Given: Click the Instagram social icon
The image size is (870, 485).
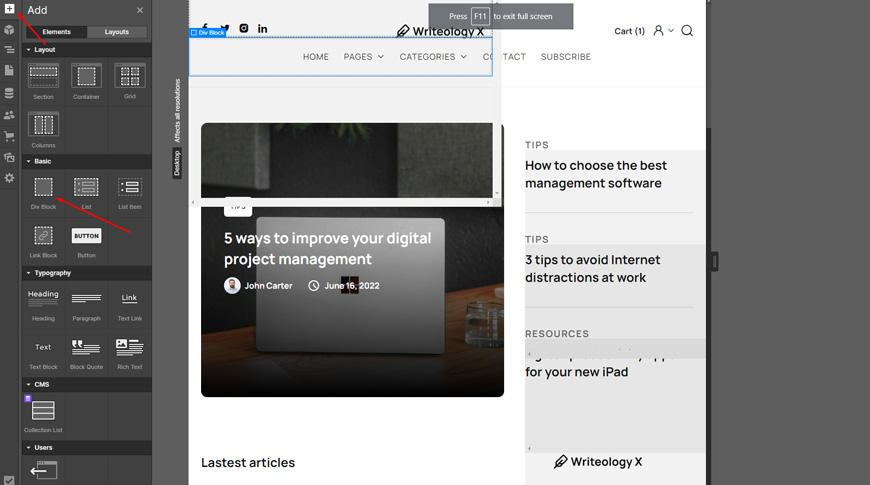Looking at the screenshot, I should coord(244,28).
